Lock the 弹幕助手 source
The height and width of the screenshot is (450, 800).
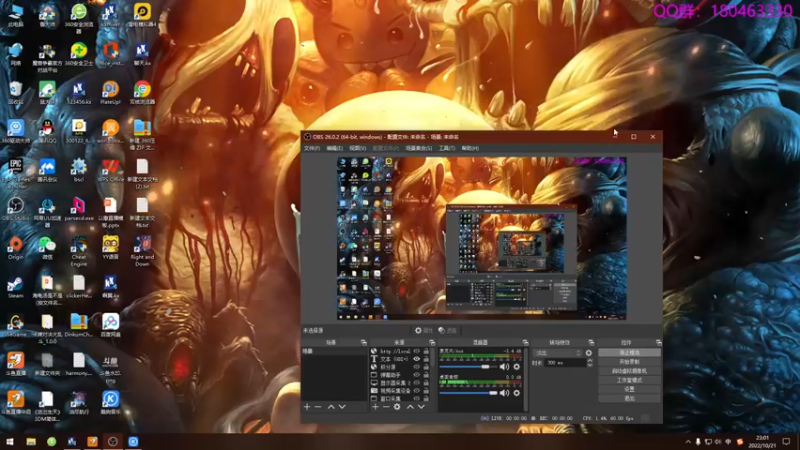coord(426,374)
